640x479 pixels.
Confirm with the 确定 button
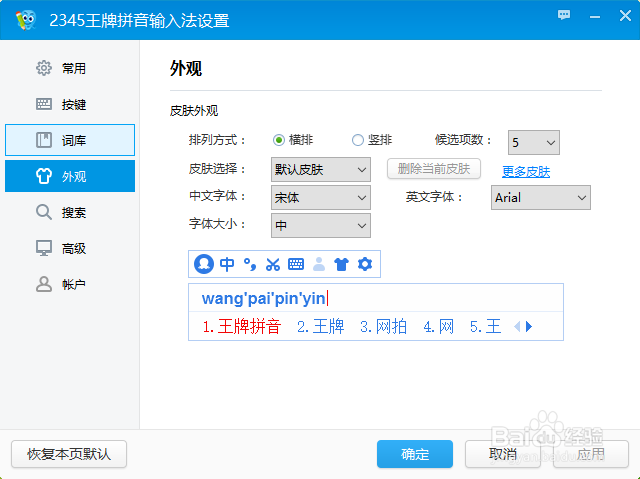click(x=415, y=454)
